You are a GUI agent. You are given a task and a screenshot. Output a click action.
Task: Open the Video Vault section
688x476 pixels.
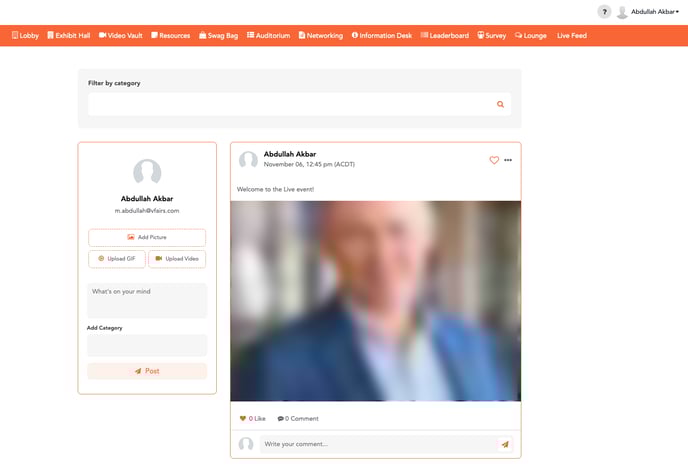click(x=121, y=36)
